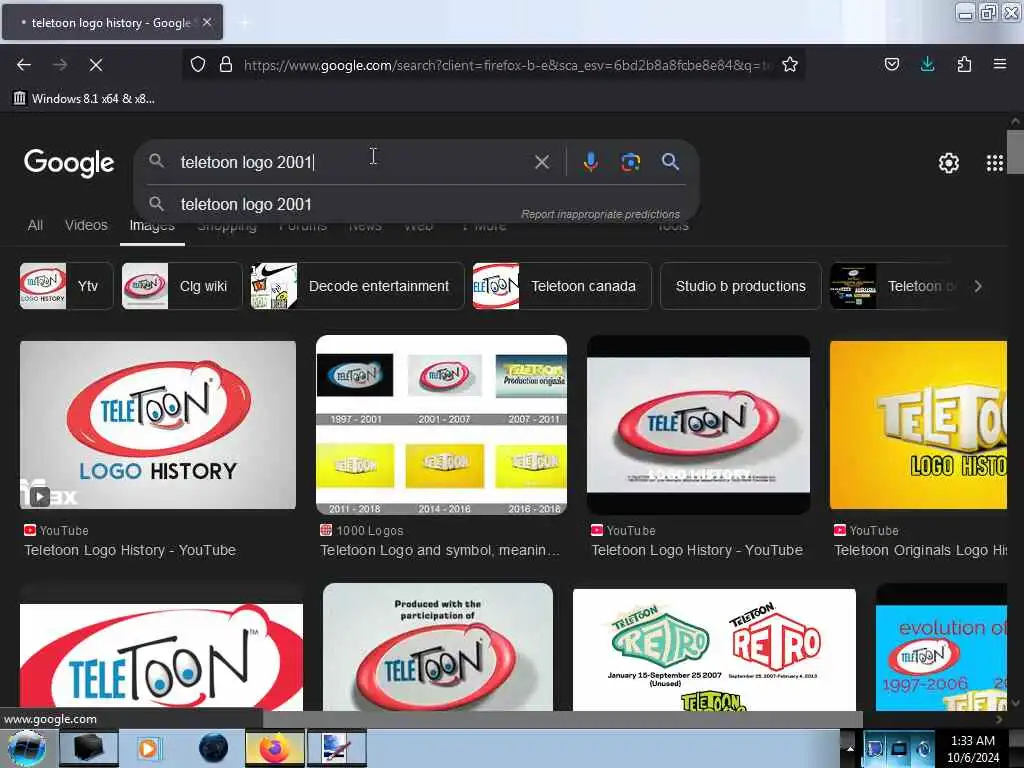Open the Google apps grid
This screenshot has width=1024, height=768.
[x=995, y=163]
